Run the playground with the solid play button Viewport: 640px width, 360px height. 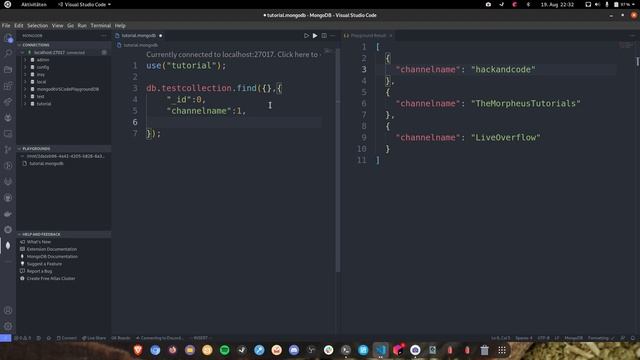click(315, 36)
